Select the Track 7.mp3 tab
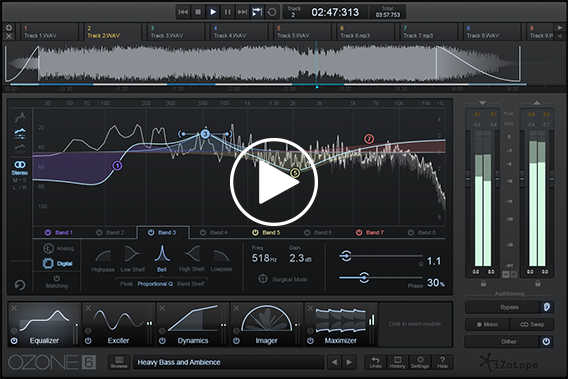This screenshot has width=568, height=379. [429, 32]
